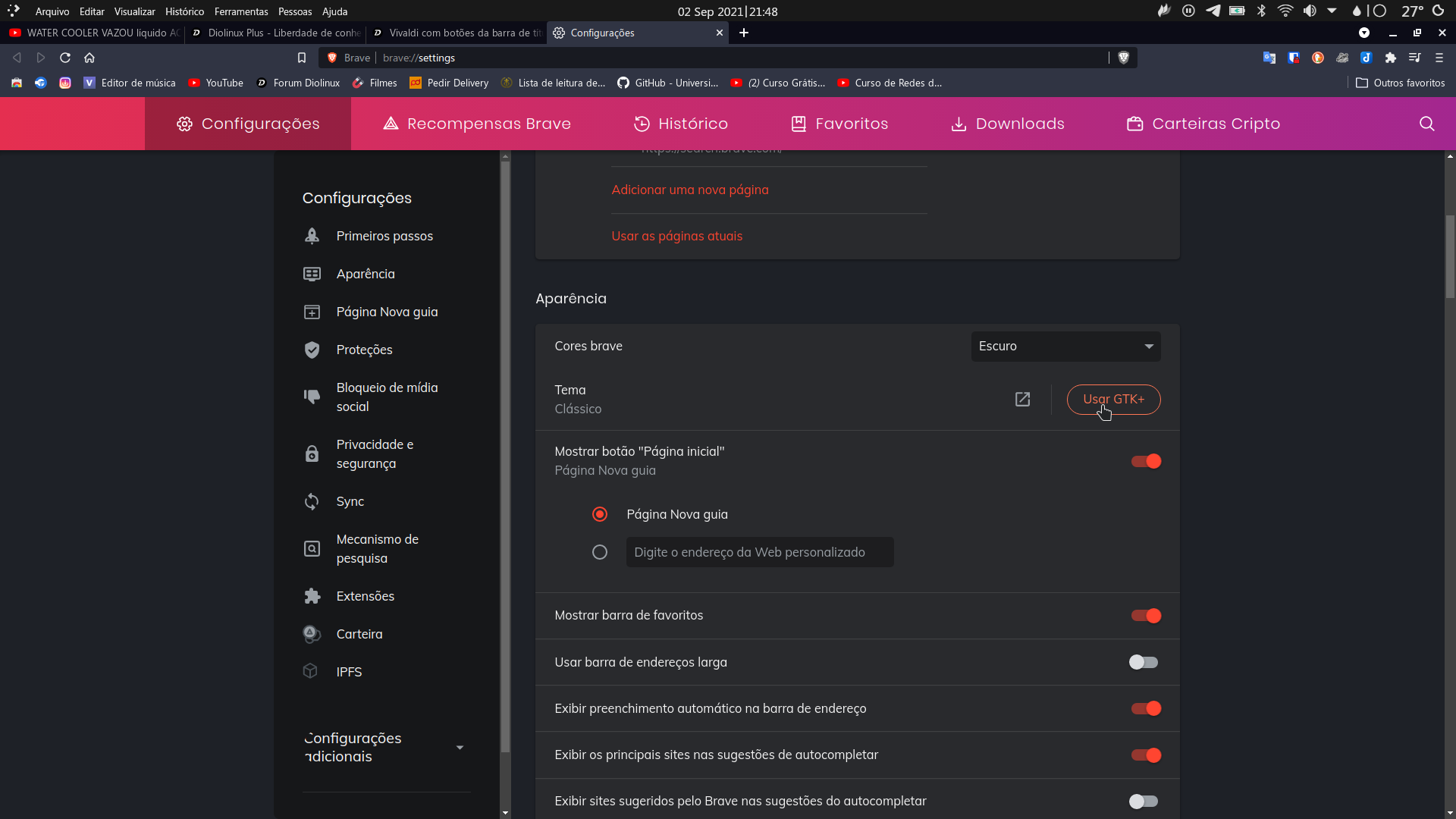
Task: Open Sync settings section
Action: [x=334, y=501]
